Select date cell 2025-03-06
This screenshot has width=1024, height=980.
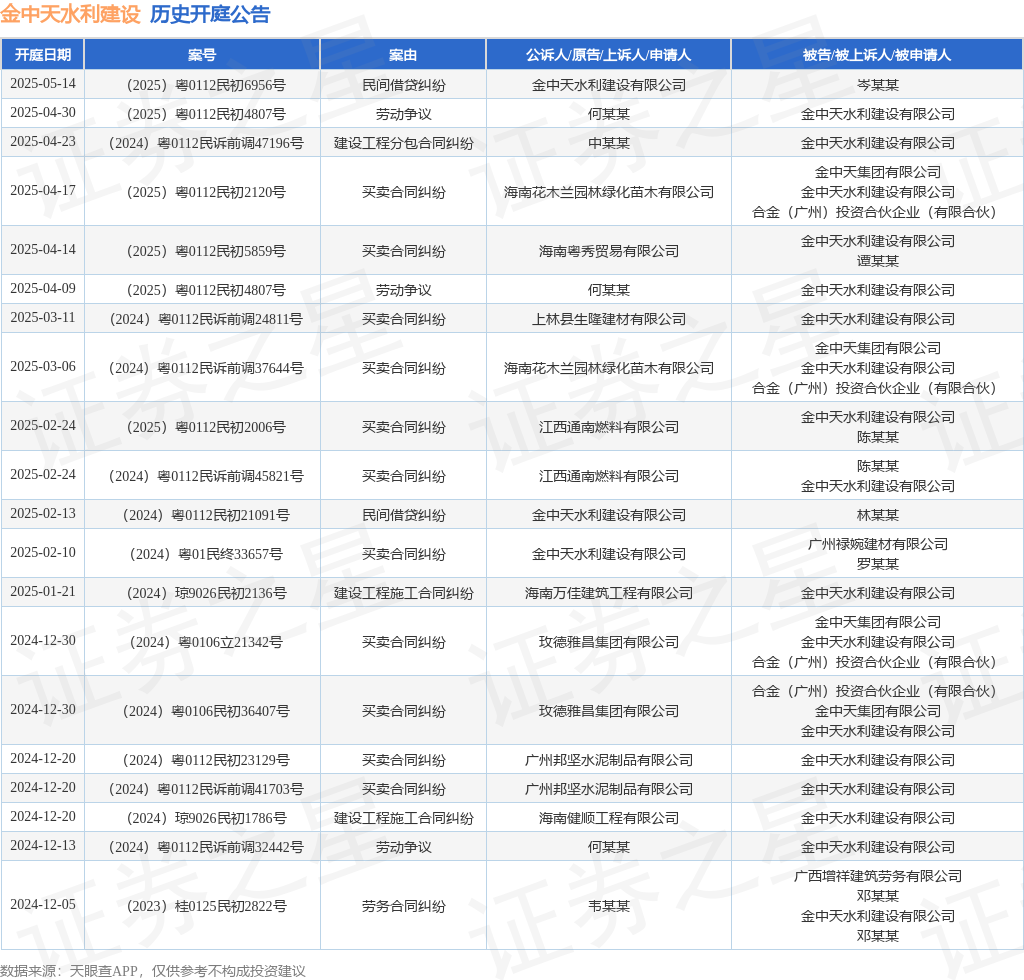[42, 366]
